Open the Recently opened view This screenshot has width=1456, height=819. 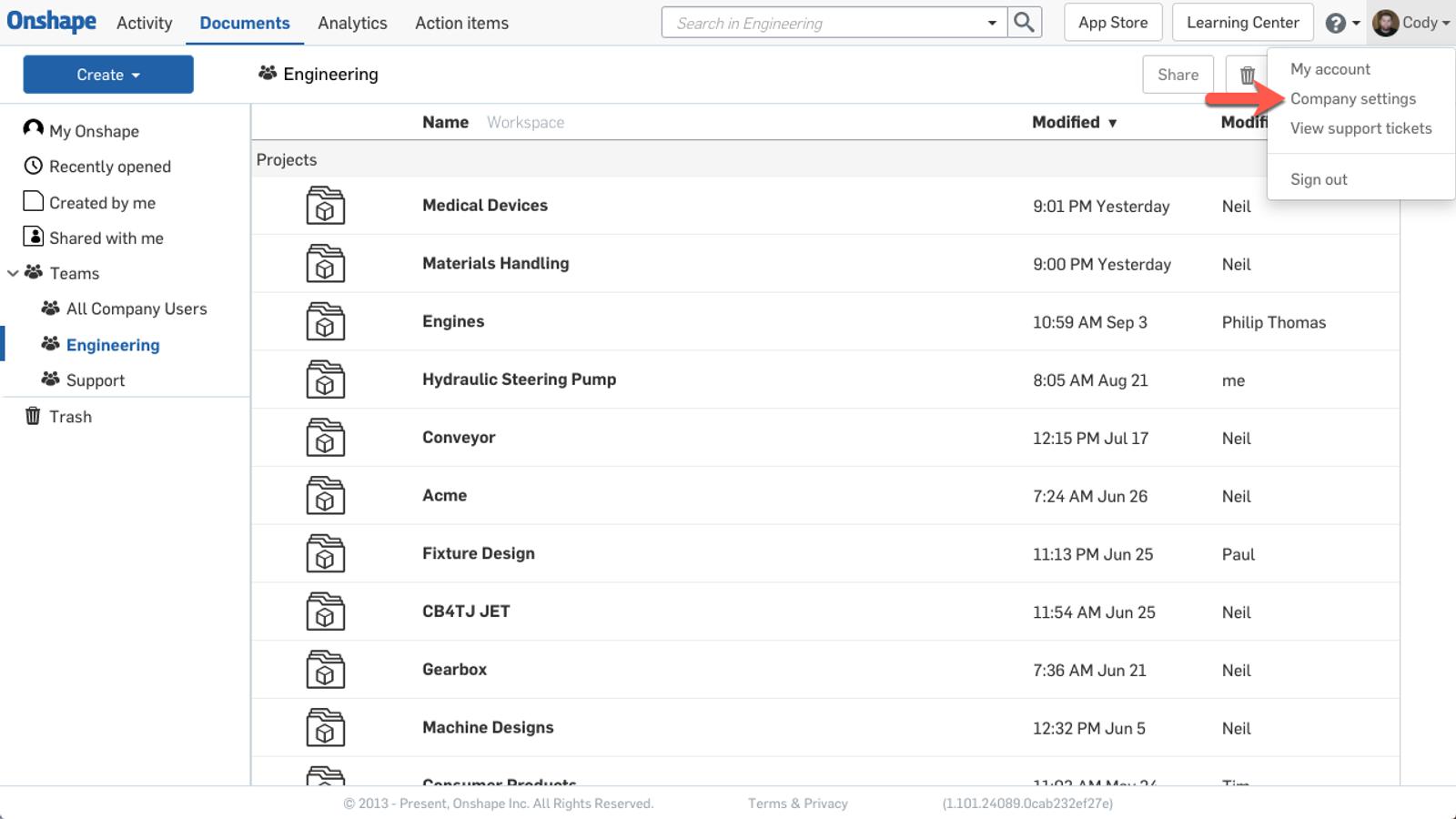coord(110,167)
